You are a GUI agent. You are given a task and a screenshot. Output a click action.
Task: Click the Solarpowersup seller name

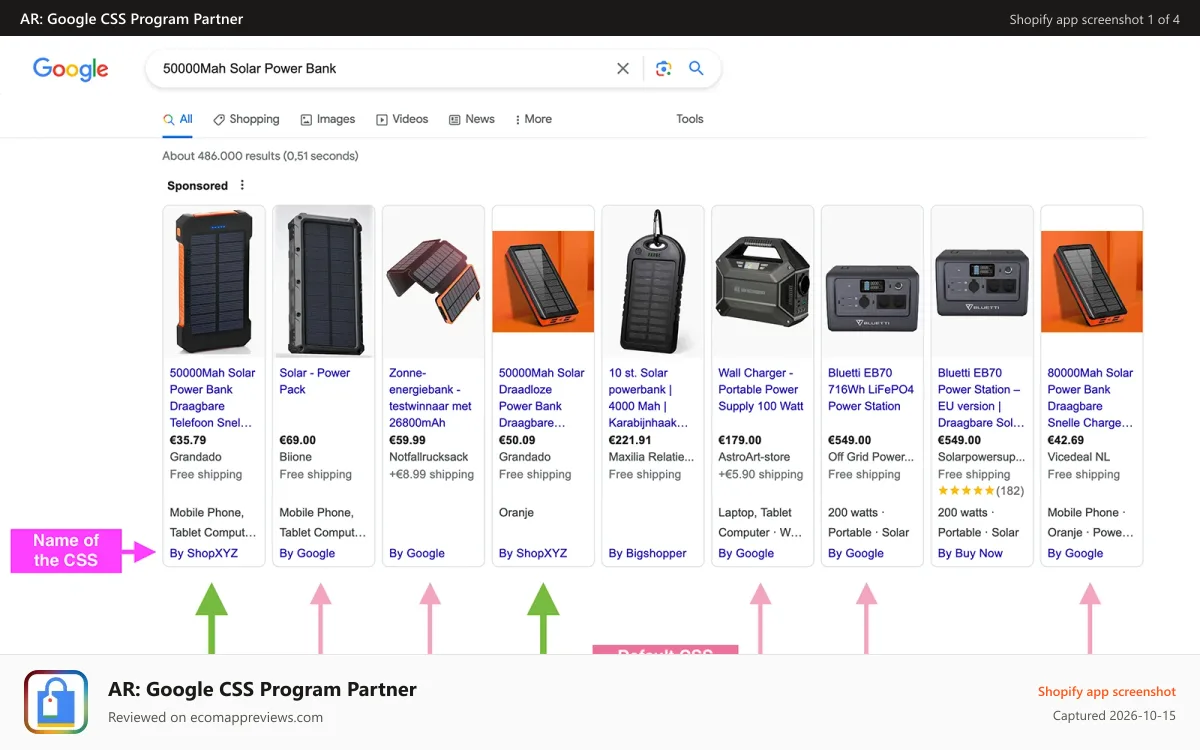[981, 457]
